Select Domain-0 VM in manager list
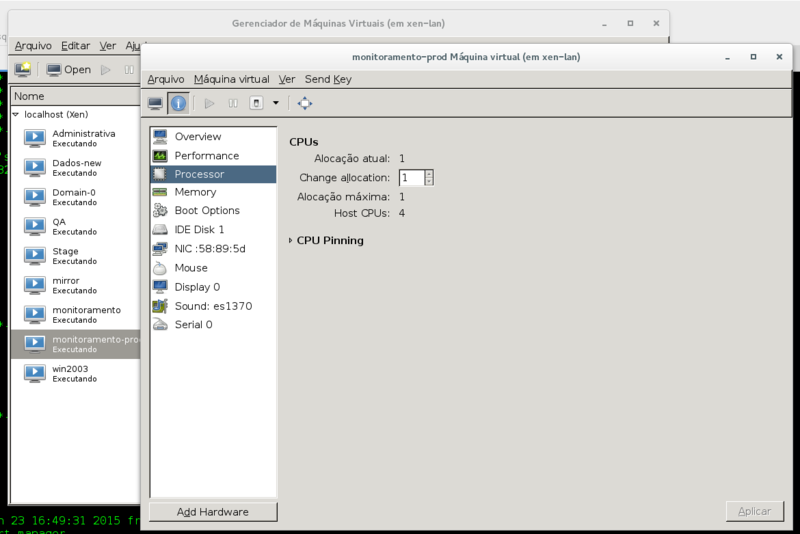 click(76, 197)
